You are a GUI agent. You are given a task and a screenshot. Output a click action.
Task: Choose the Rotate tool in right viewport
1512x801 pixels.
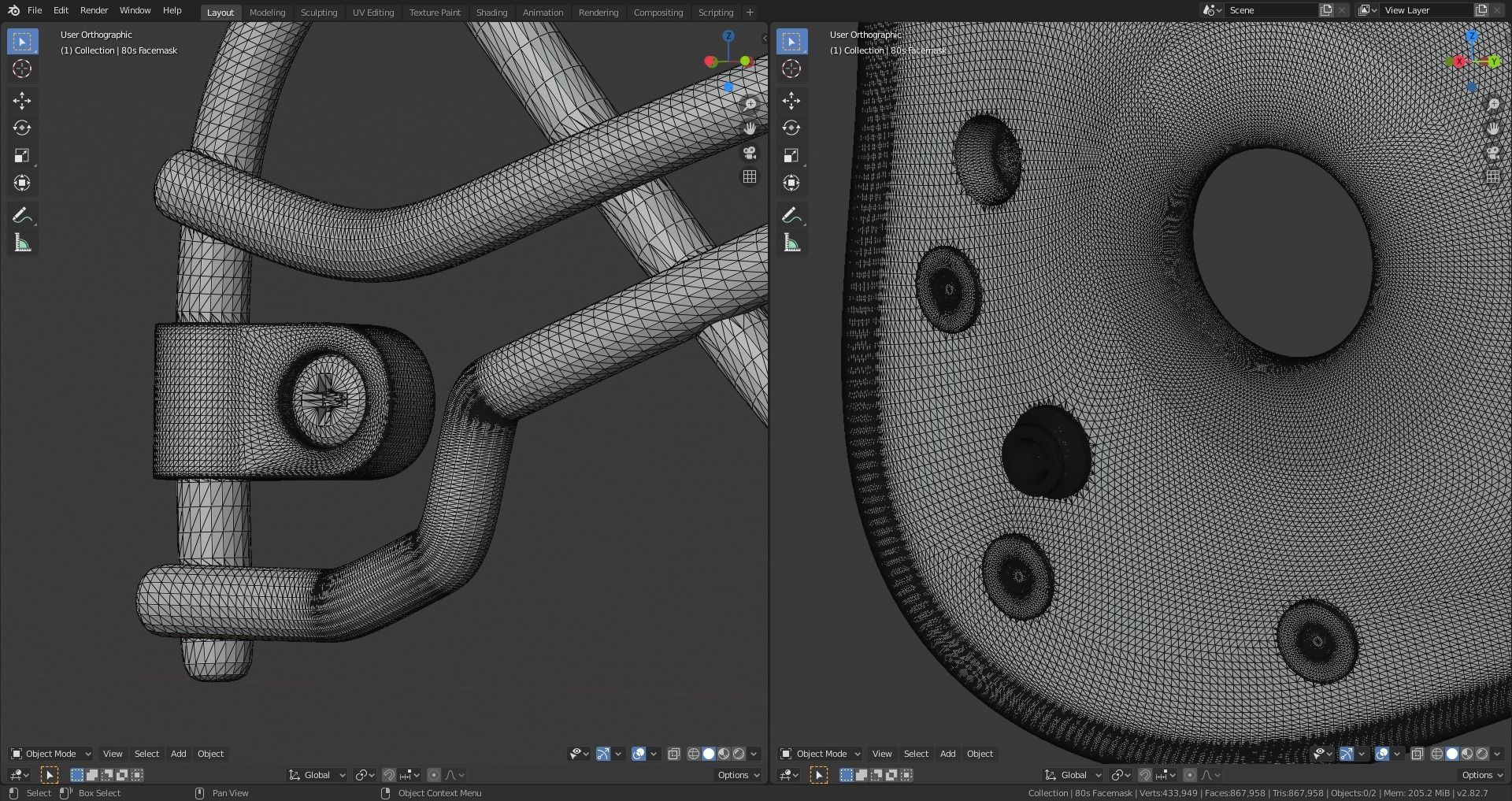coord(791,128)
